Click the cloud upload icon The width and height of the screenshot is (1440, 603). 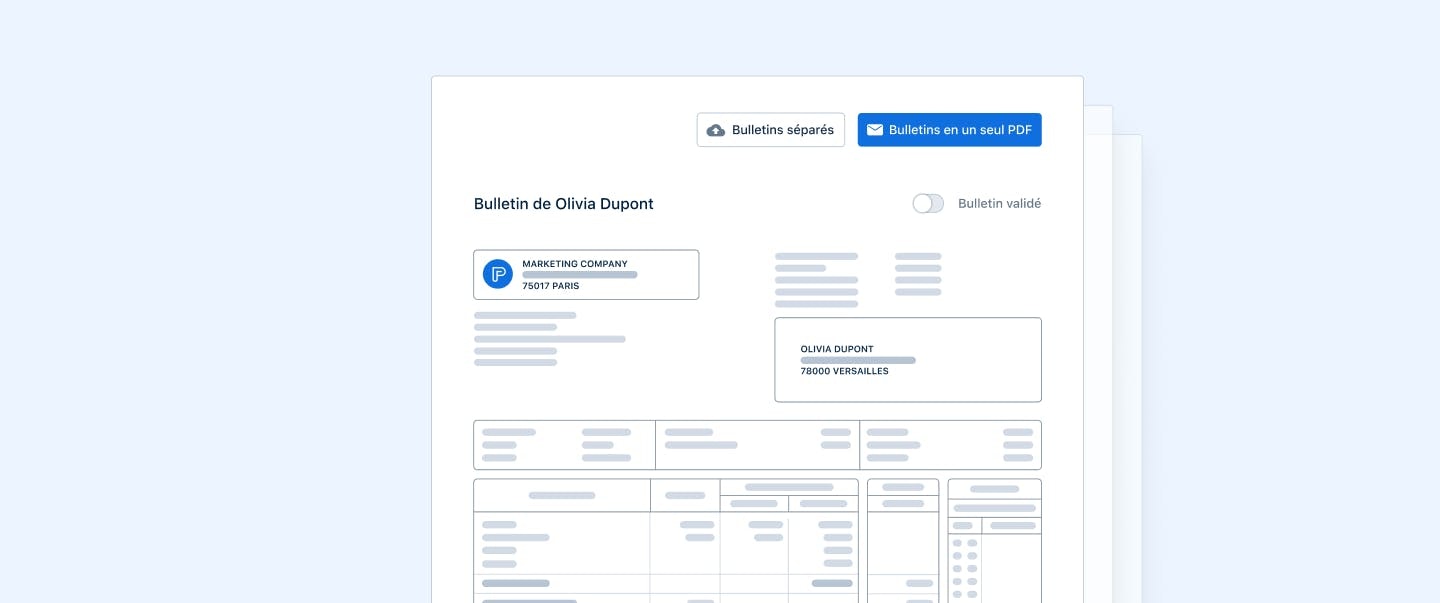point(716,130)
